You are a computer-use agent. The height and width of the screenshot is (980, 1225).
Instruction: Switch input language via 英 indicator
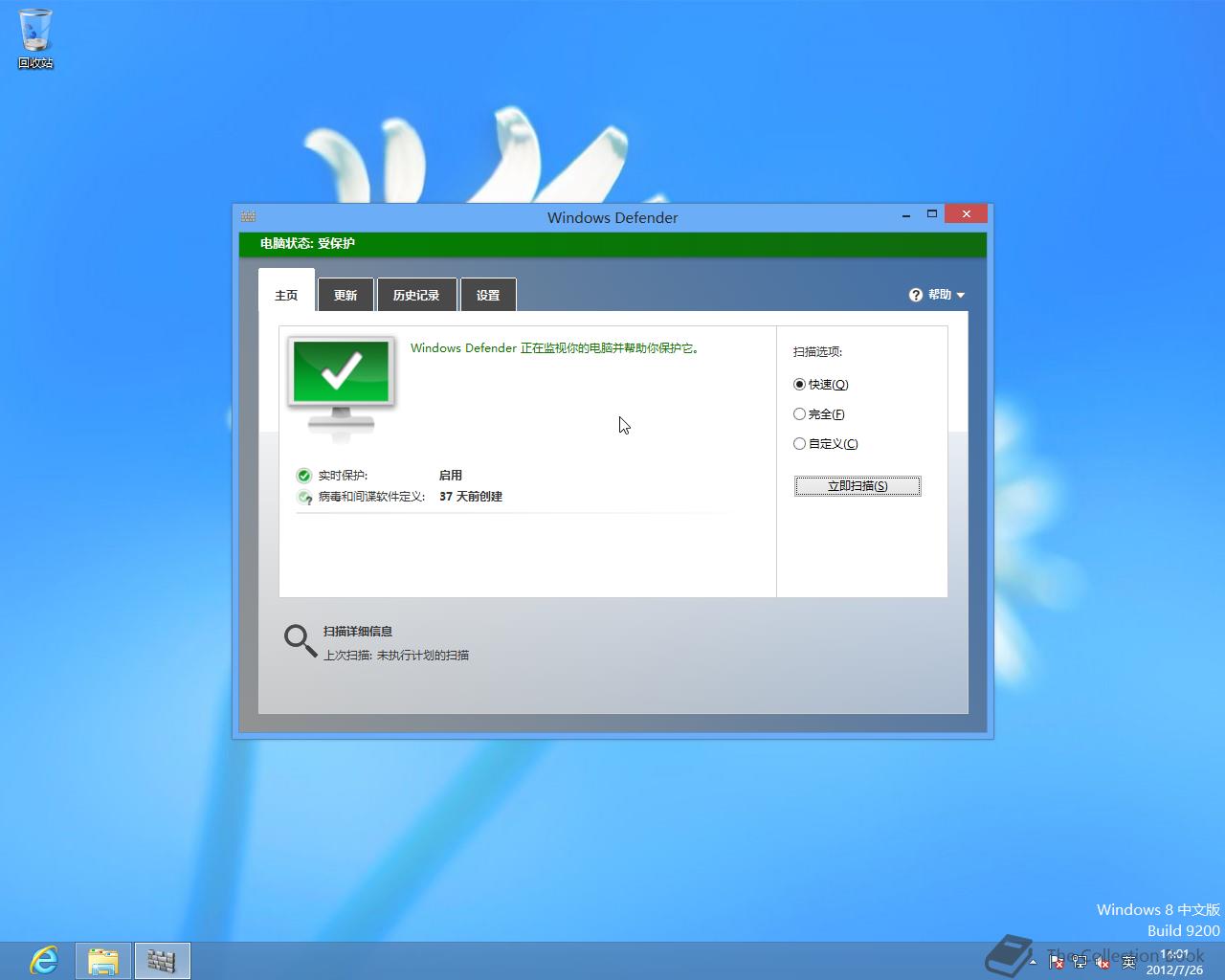pyautogui.click(x=1127, y=960)
